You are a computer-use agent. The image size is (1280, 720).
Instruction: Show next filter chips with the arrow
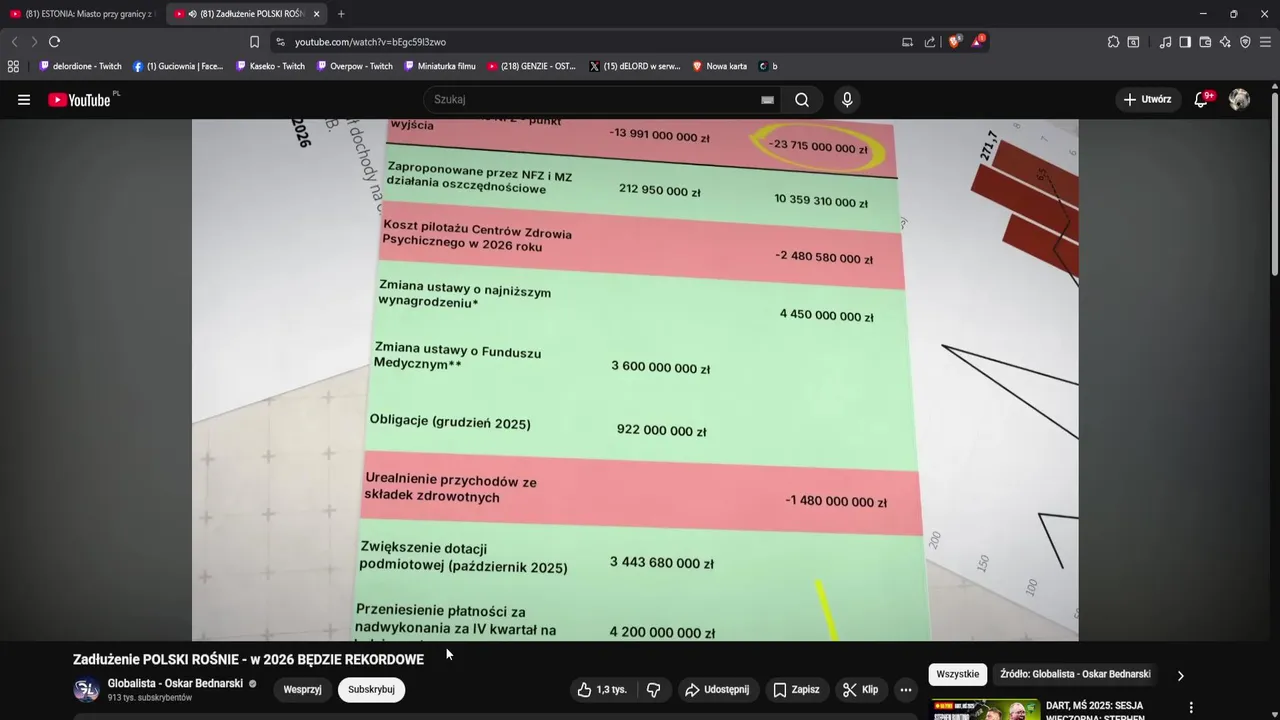point(1180,675)
